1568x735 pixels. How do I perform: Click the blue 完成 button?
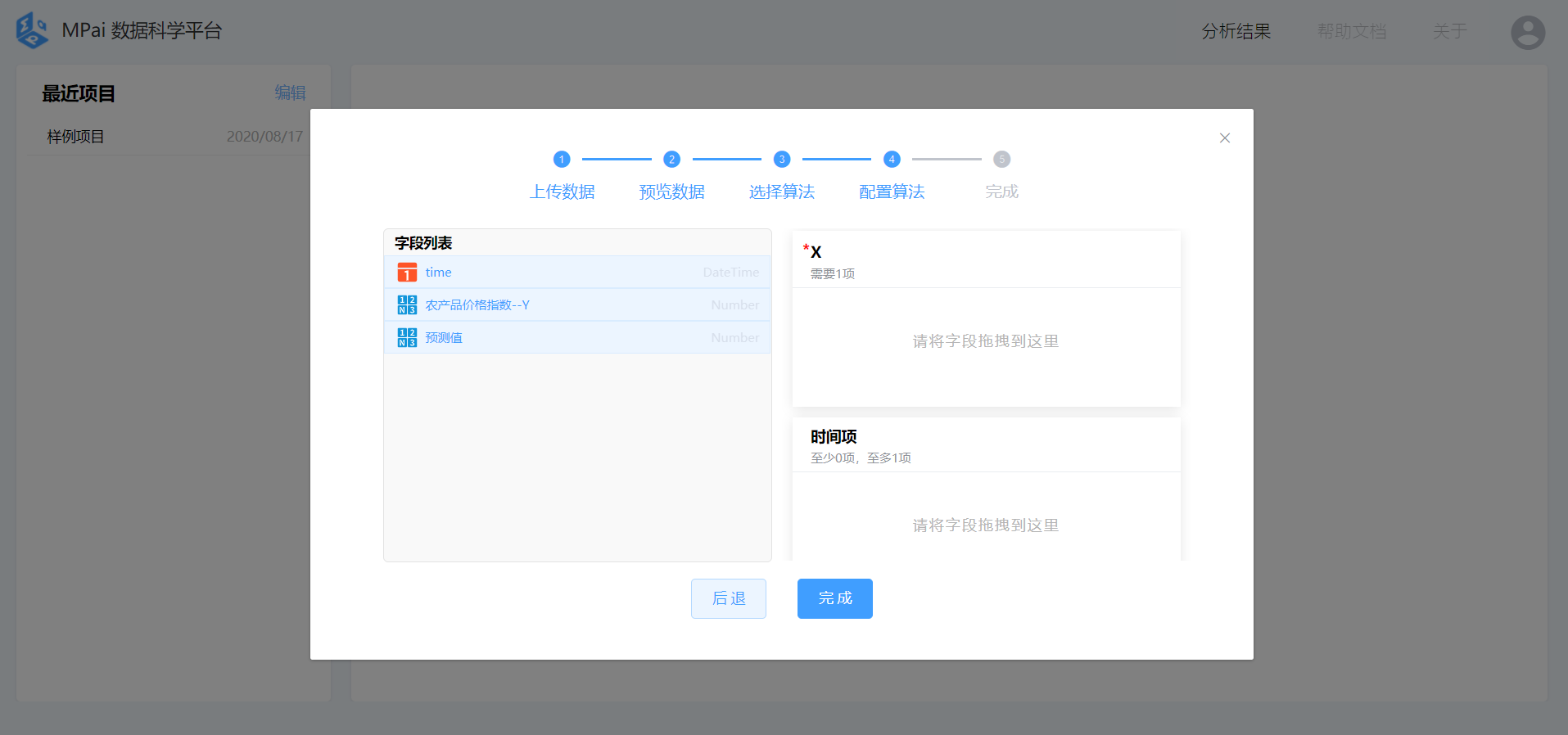pos(835,598)
